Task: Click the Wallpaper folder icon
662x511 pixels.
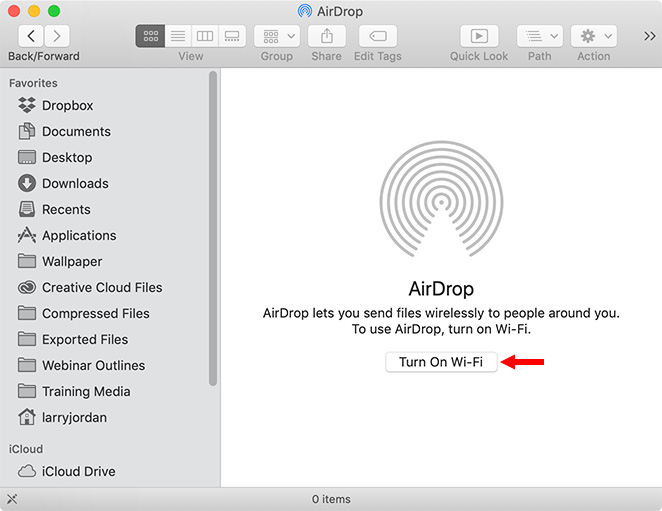Action: click(x=27, y=261)
